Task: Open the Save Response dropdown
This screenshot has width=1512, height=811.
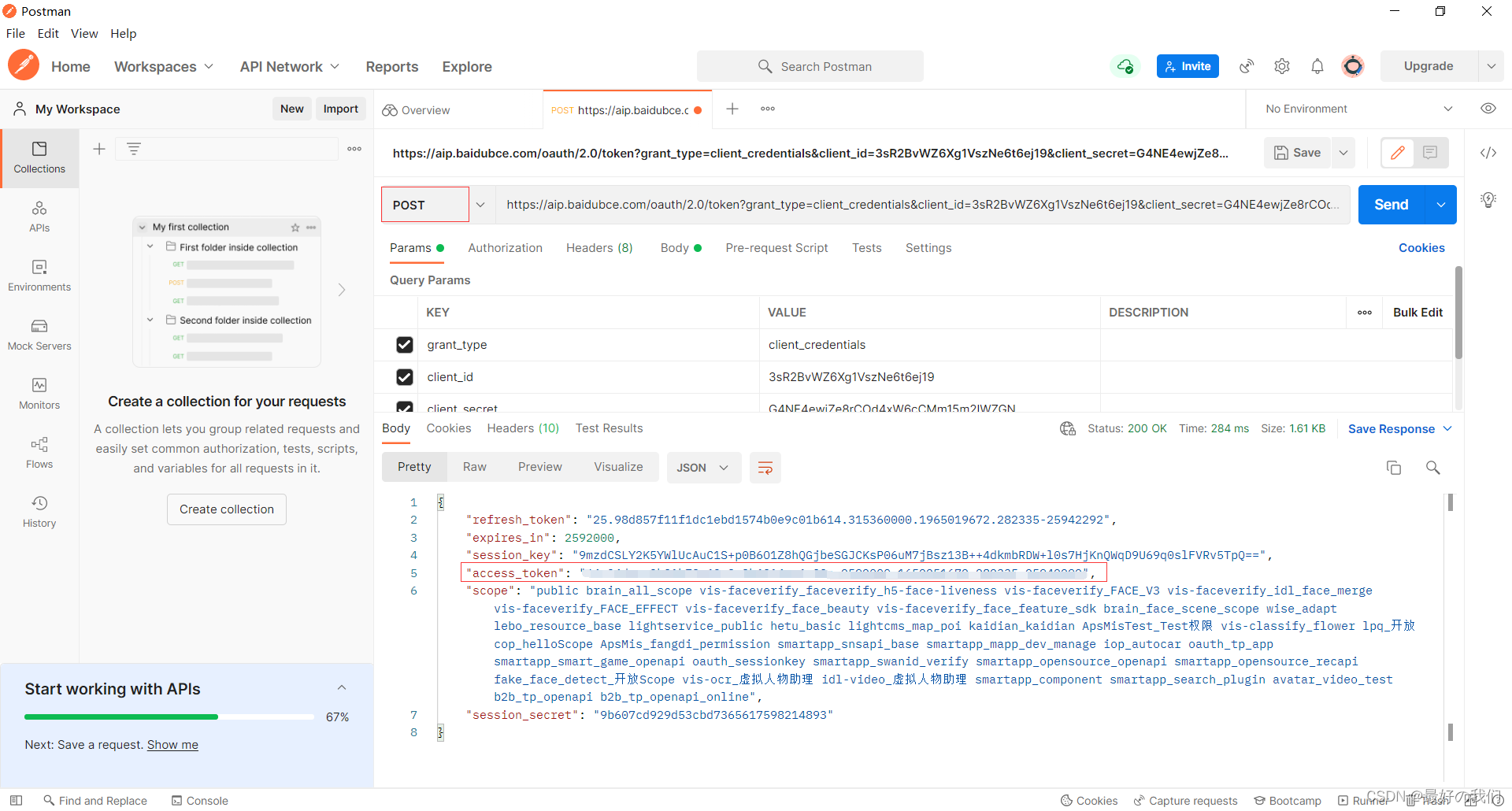Action: pyautogui.click(x=1400, y=429)
